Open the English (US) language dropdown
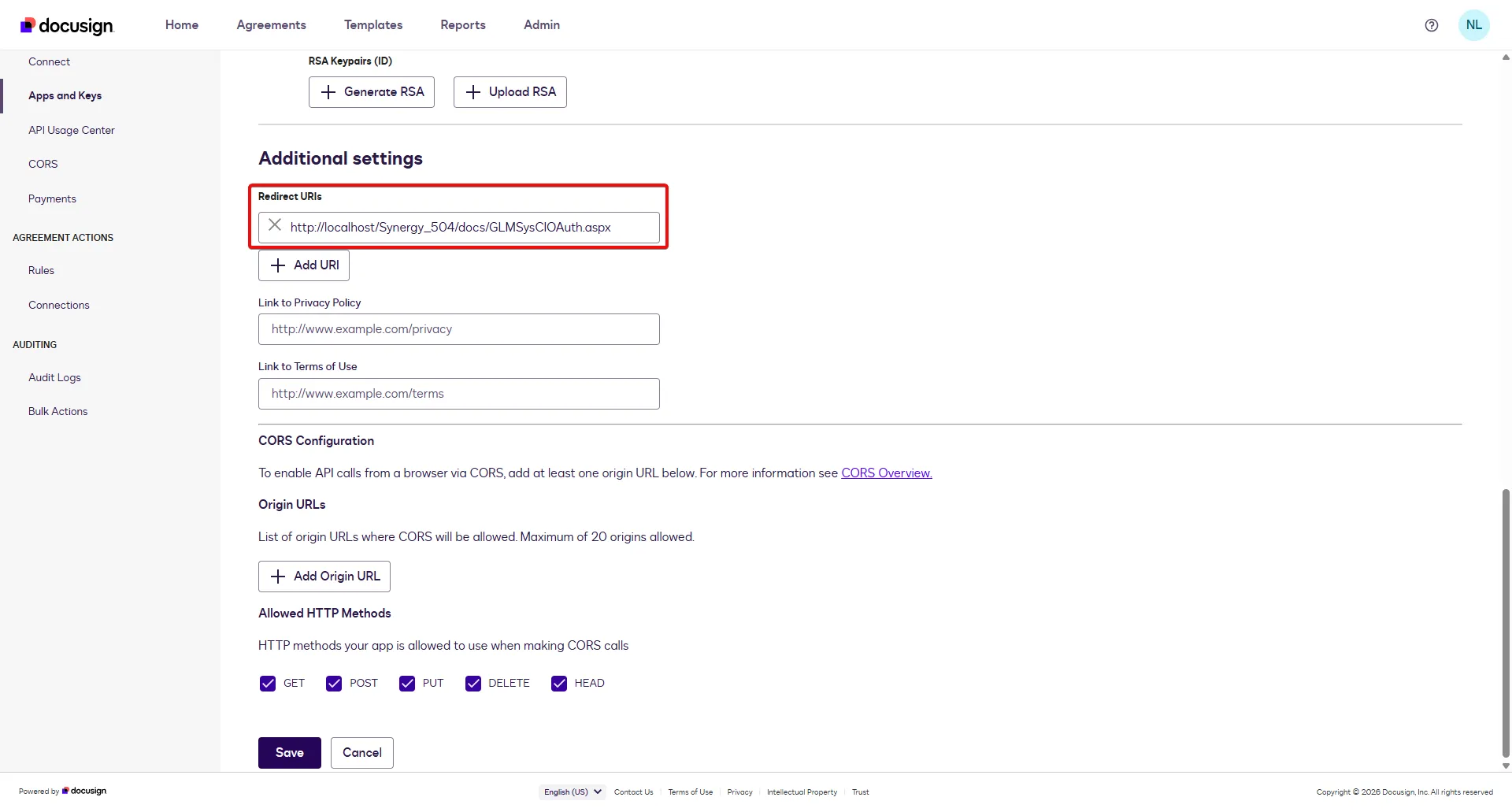Image resolution: width=1512 pixels, height=812 pixels. pos(573,792)
